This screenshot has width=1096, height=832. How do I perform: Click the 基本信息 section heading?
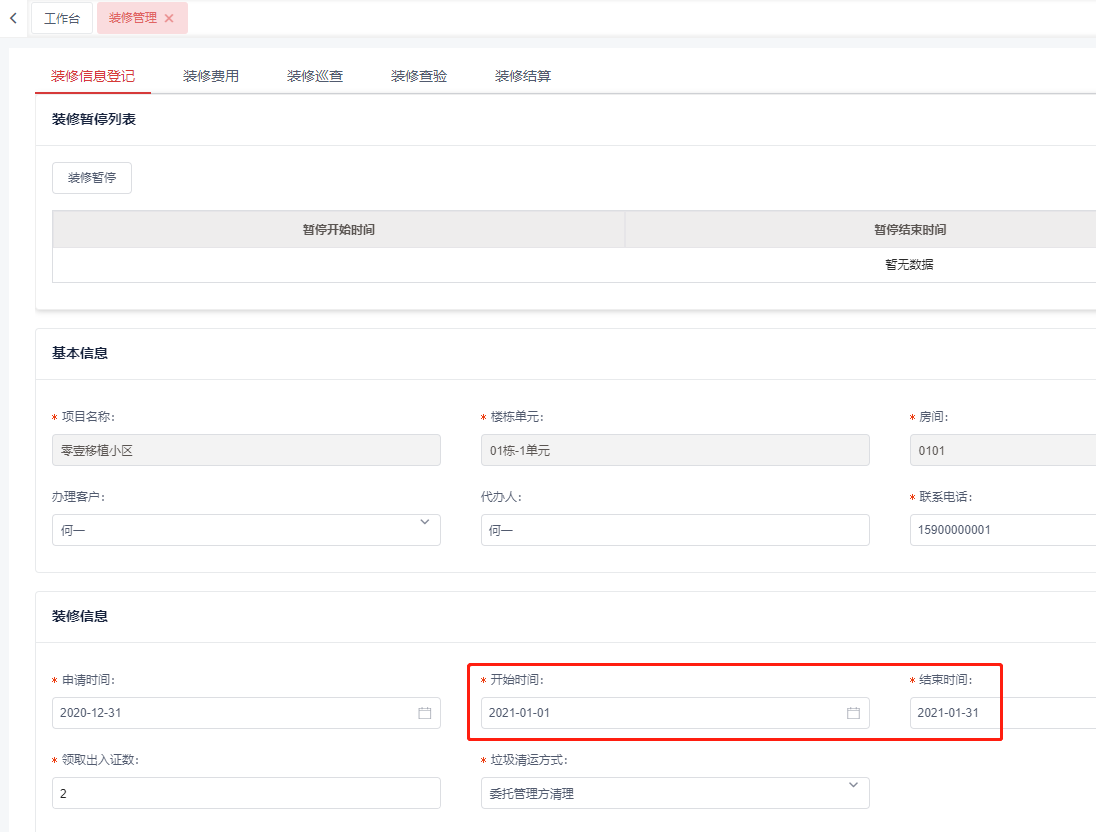coord(80,353)
